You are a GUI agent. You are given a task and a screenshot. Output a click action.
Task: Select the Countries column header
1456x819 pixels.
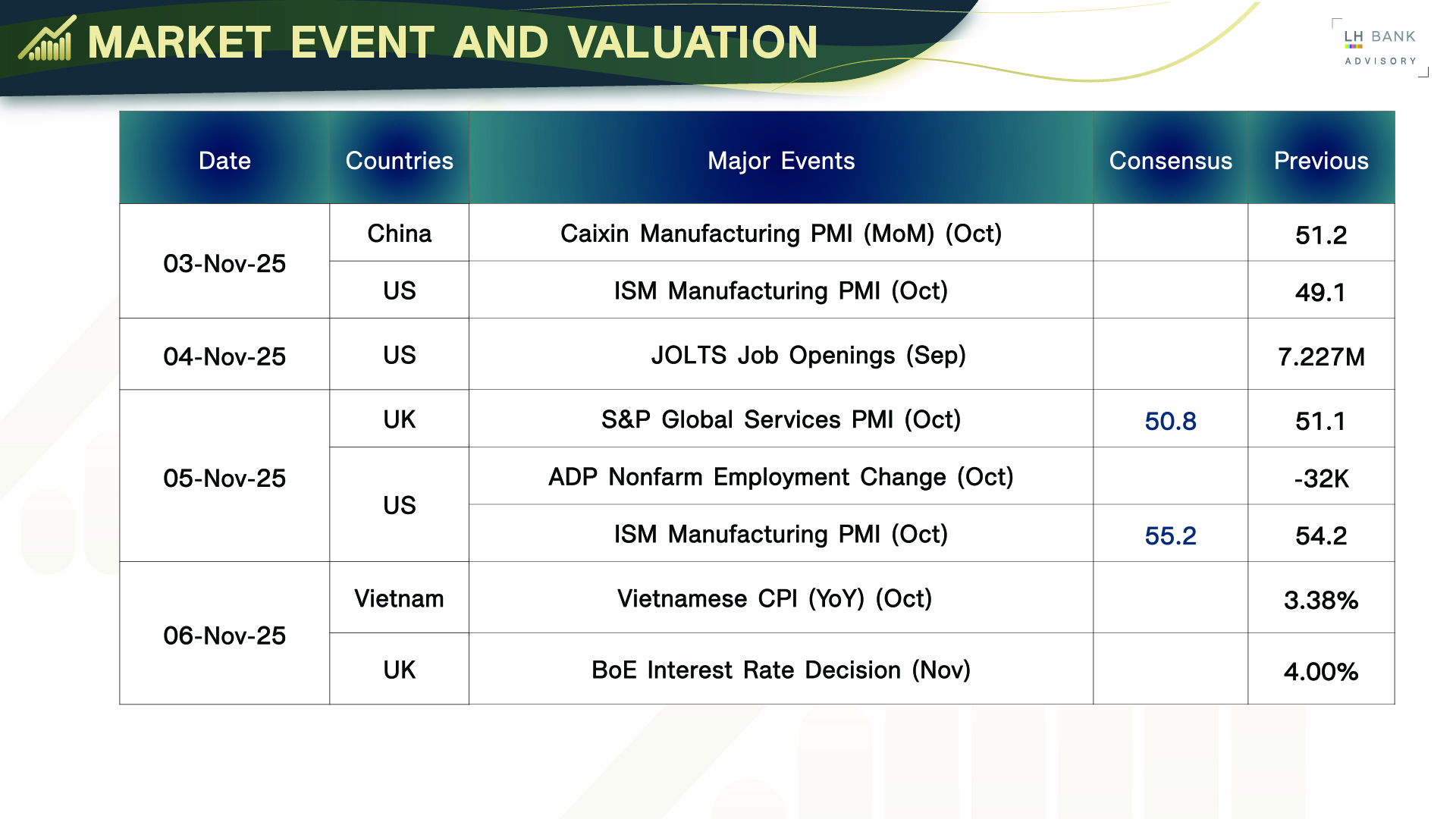399,161
